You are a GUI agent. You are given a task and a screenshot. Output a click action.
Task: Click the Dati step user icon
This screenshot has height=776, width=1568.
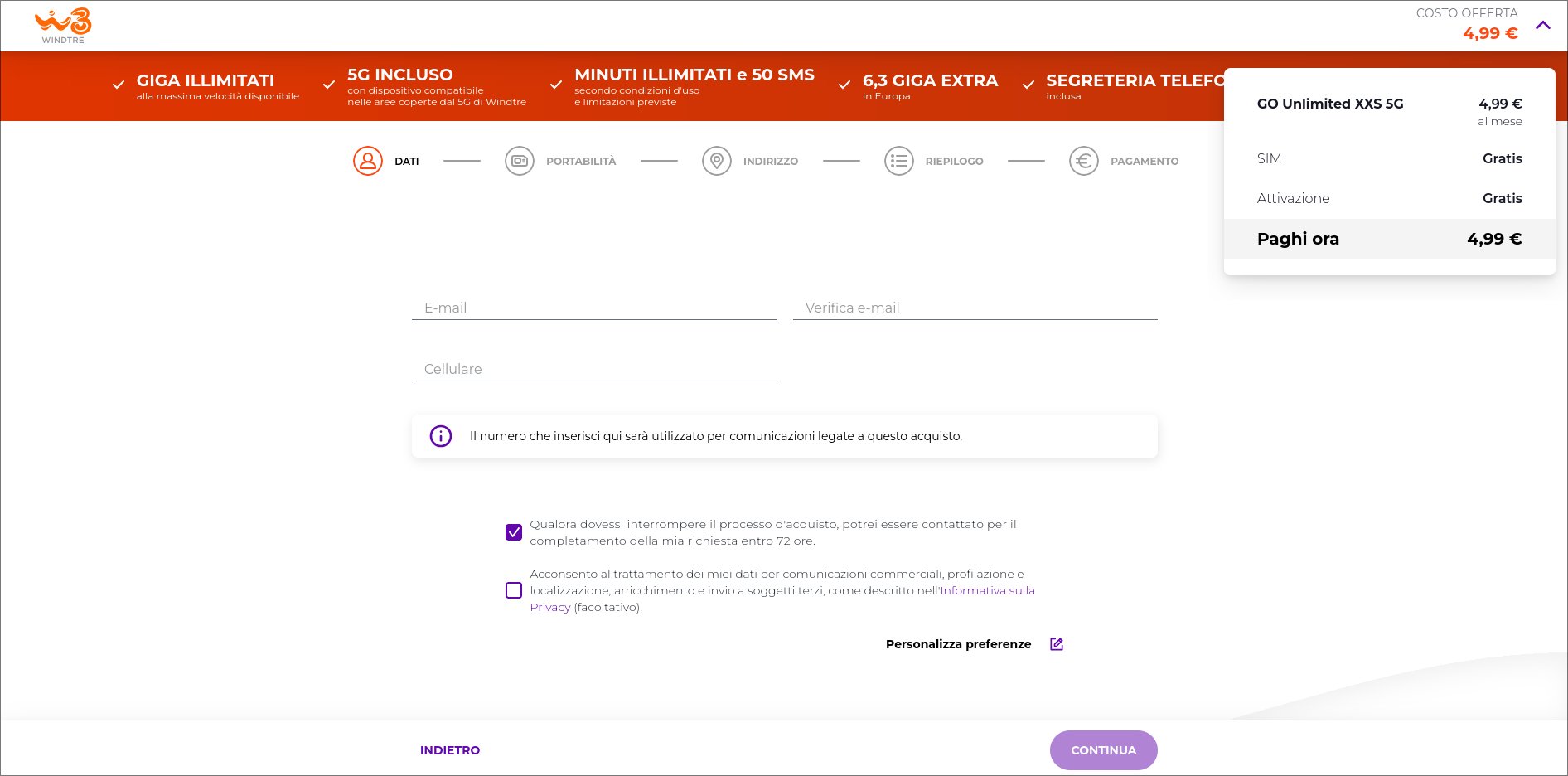[368, 161]
